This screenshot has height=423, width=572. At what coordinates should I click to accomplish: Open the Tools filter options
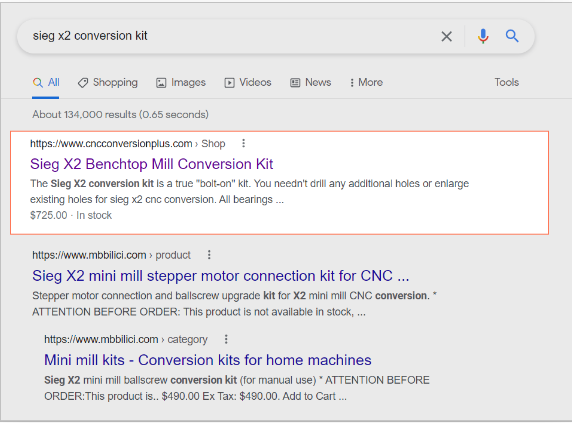tap(506, 82)
